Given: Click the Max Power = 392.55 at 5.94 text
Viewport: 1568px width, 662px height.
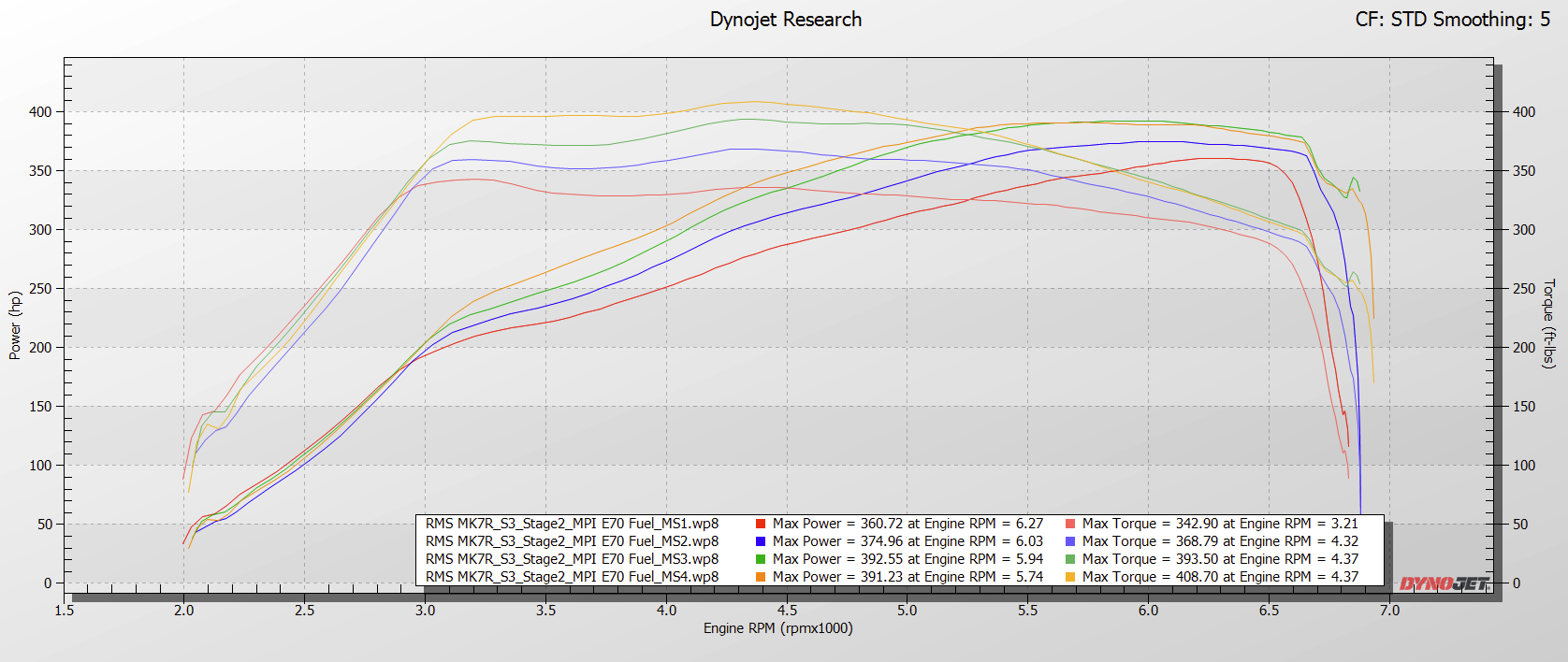Looking at the screenshot, I should [x=907, y=559].
